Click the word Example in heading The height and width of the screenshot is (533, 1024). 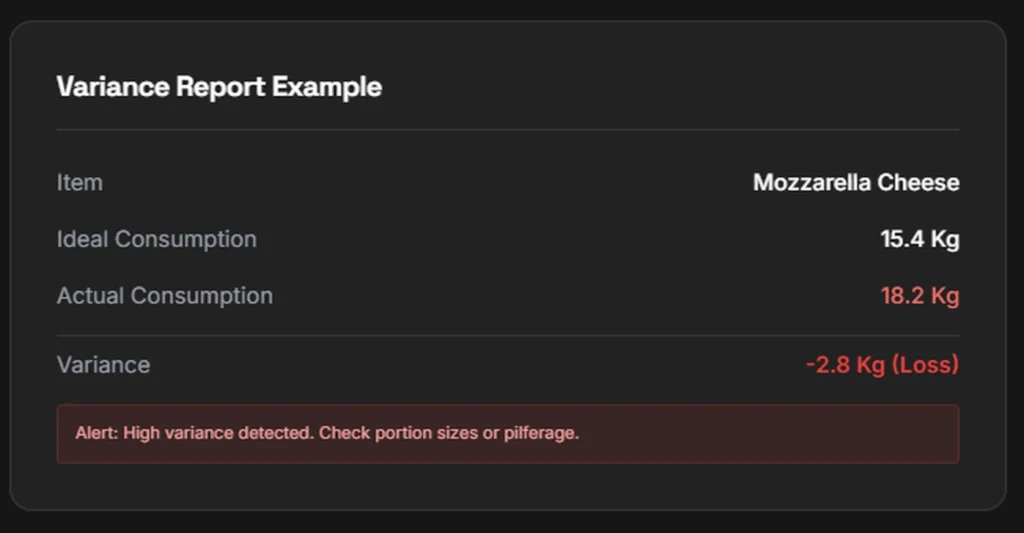point(327,87)
